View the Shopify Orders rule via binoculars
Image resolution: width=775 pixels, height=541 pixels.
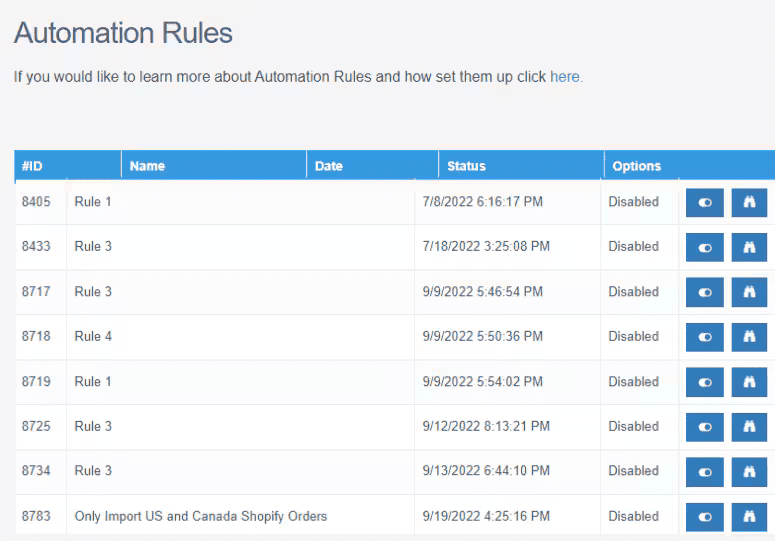pos(748,517)
